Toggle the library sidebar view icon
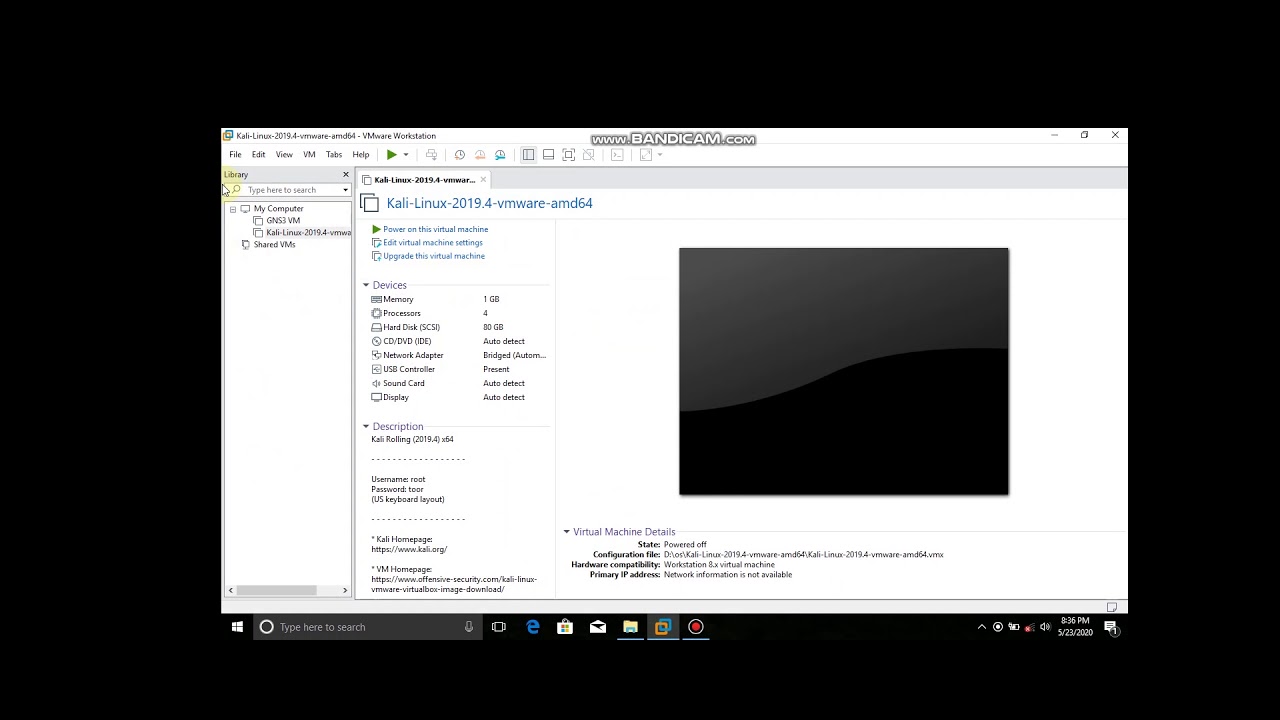 528,155
